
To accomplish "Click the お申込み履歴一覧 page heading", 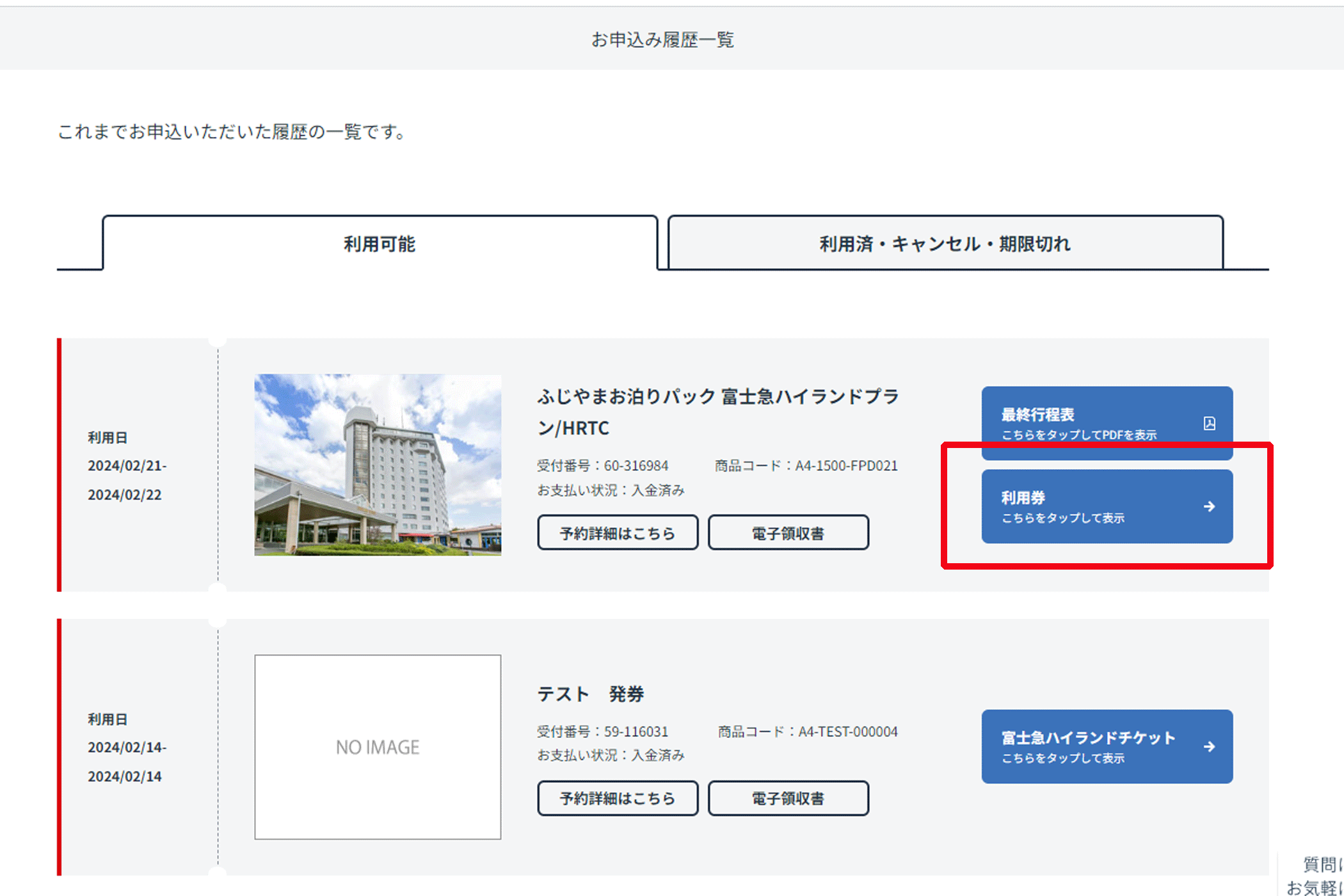I will tap(662, 40).
